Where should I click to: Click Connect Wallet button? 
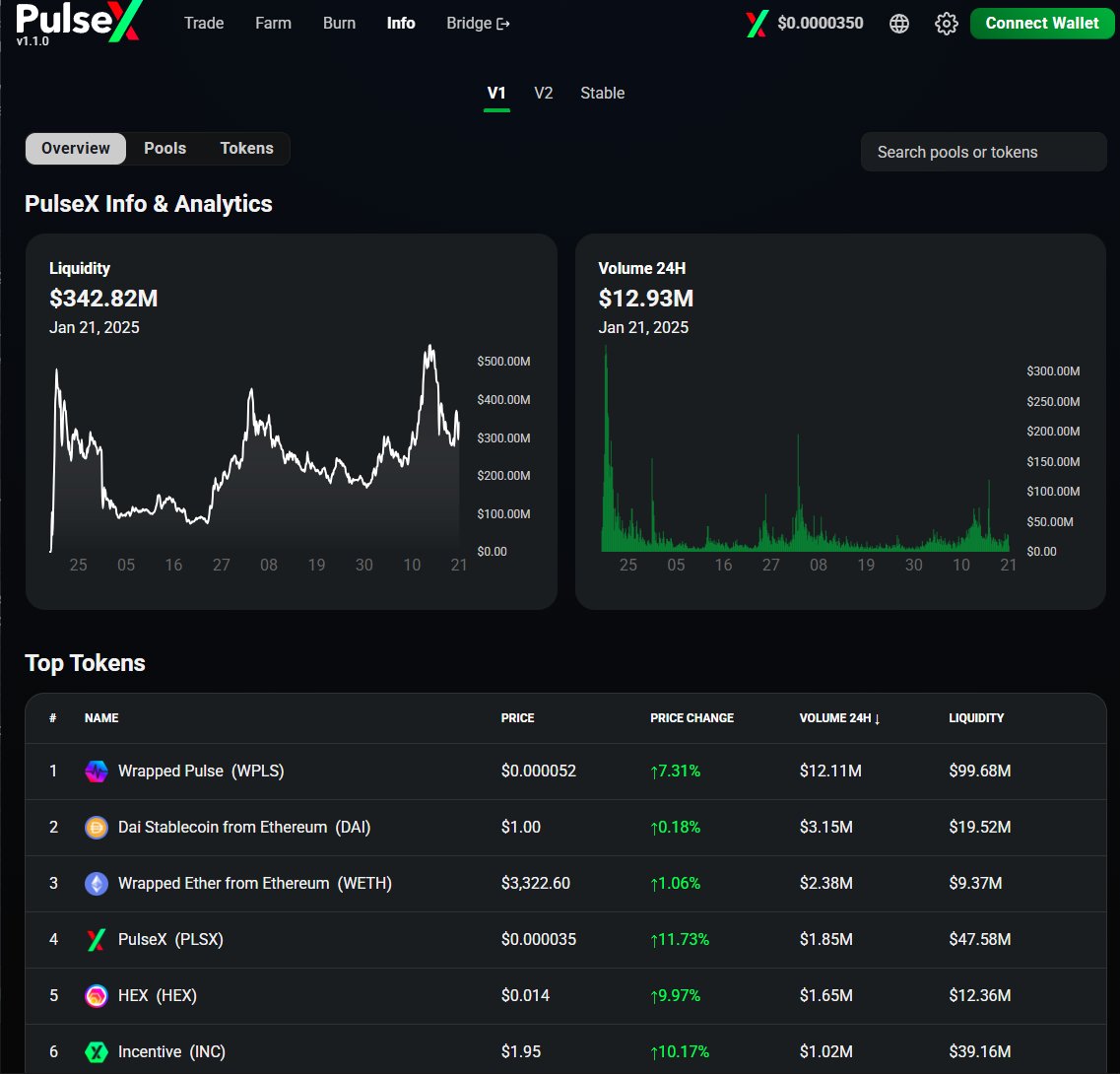[x=1041, y=23]
